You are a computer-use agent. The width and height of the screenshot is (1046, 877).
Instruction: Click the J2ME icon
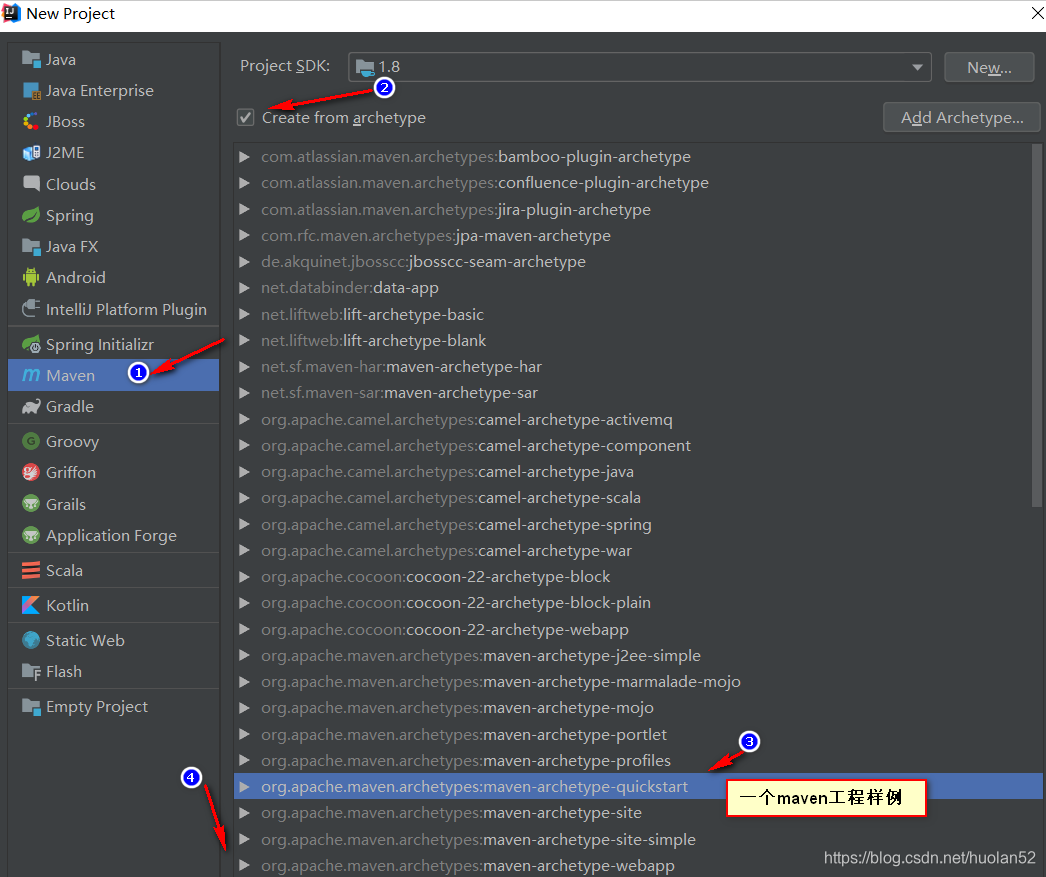pyautogui.click(x=31, y=153)
